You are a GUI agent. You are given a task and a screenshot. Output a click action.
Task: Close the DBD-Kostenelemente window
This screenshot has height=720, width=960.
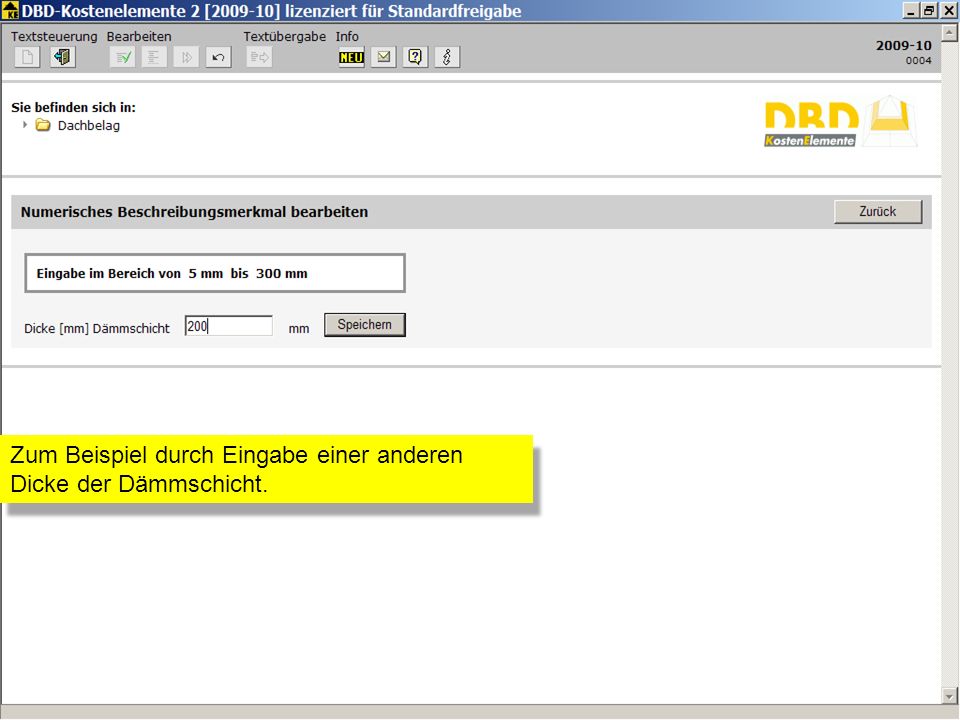pyautogui.click(x=948, y=10)
